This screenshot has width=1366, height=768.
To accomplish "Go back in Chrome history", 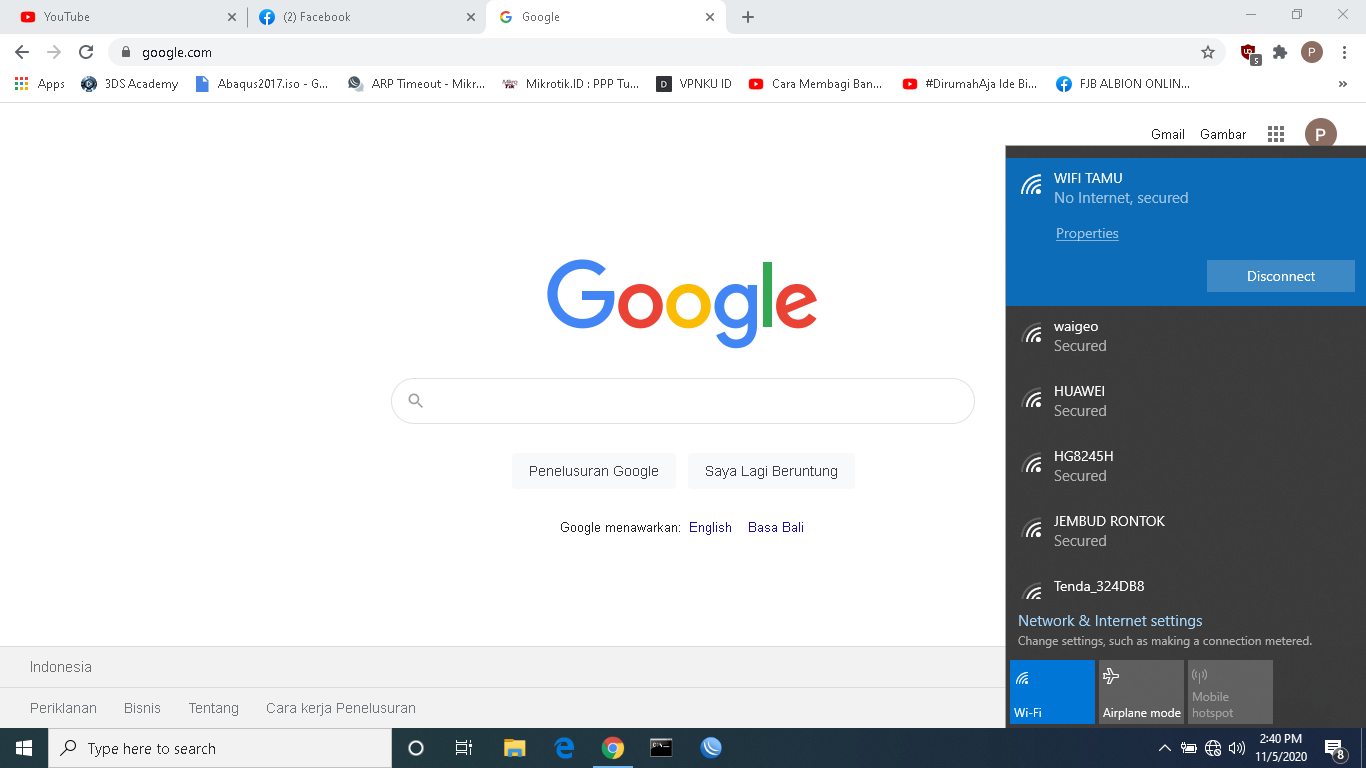I will [x=22, y=52].
